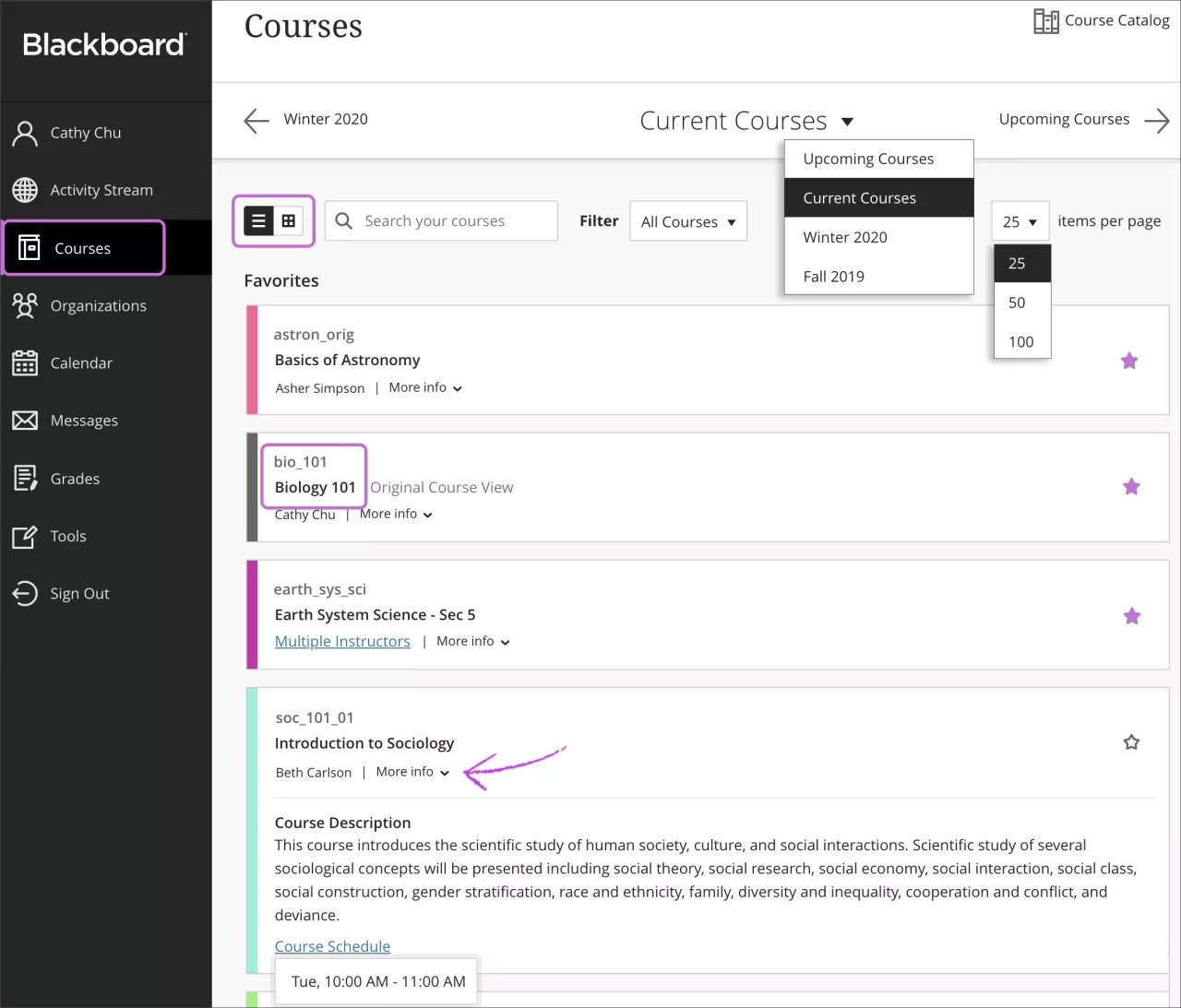Favorite the Introduction to Sociology course
Viewport: 1181px width, 1008px height.
pos(1131,741)
